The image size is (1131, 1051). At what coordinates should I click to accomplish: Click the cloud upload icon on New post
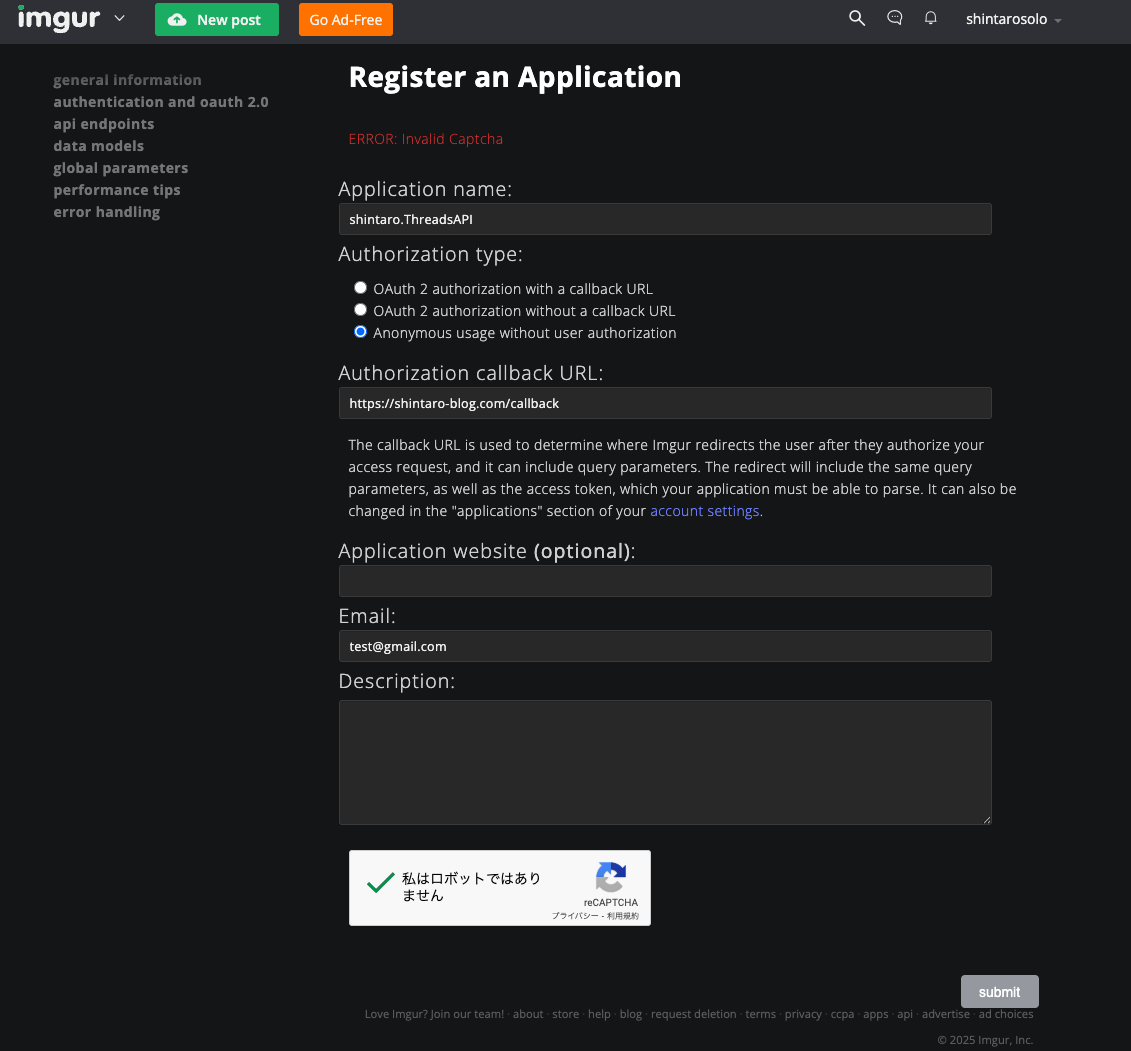178,19
